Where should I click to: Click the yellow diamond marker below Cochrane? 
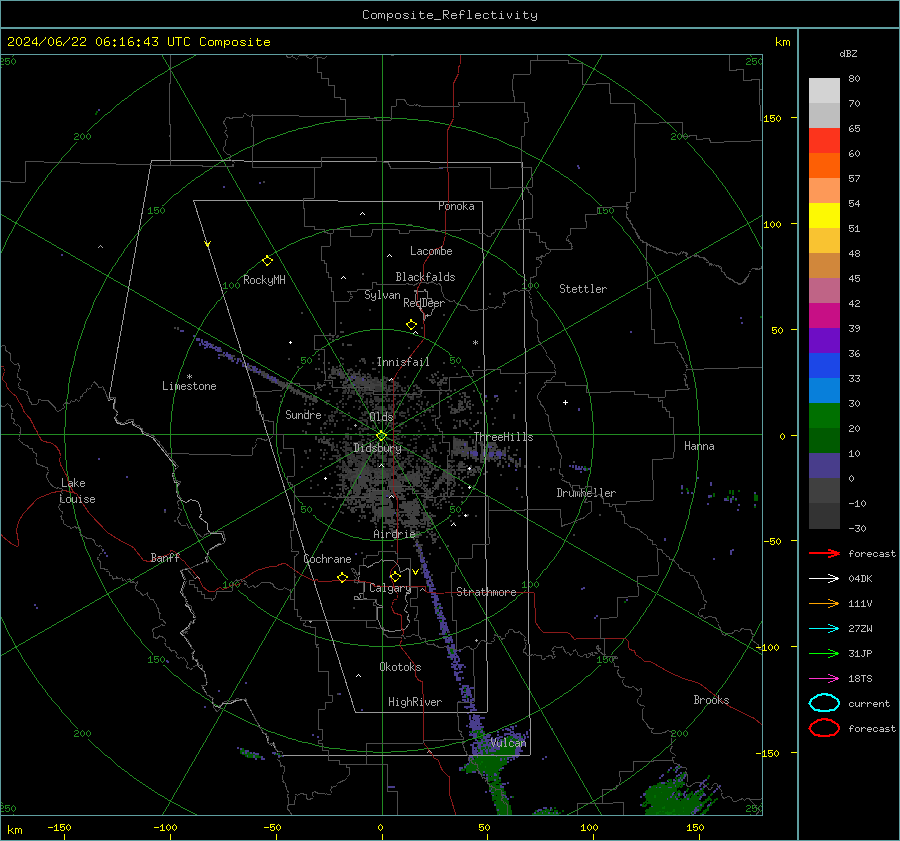coord(342,578)
